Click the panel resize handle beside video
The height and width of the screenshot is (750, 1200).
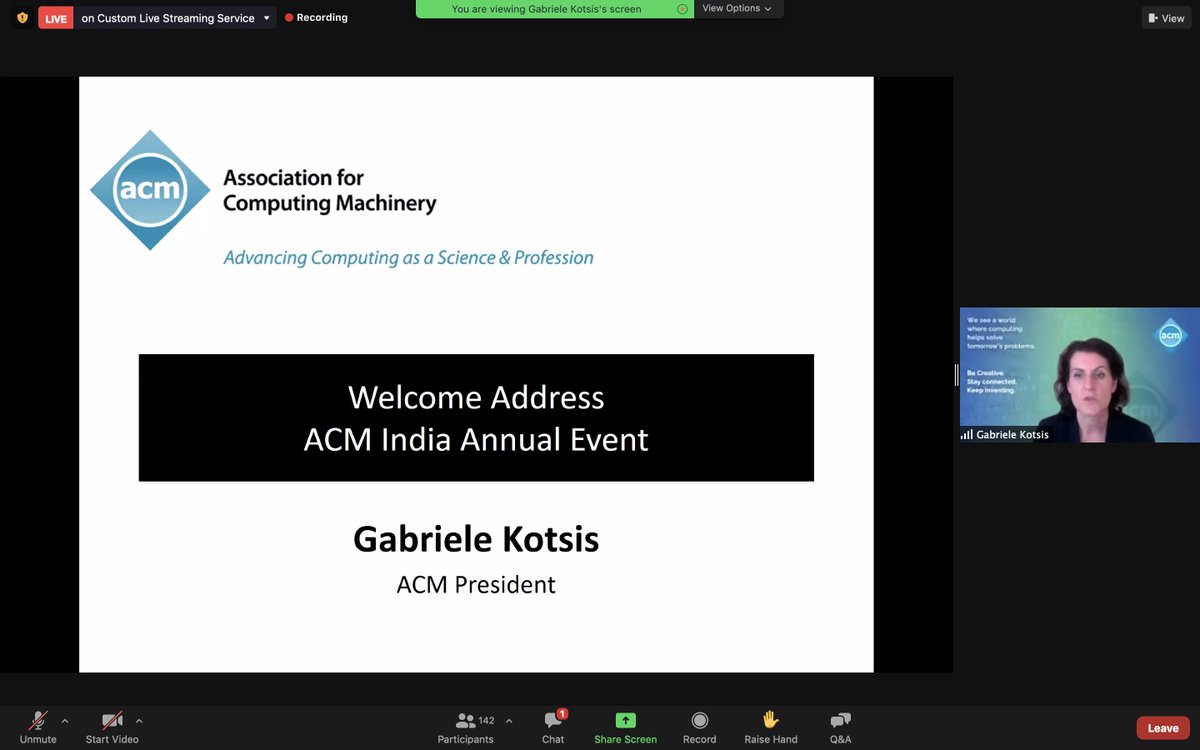(x=956, y=375)
